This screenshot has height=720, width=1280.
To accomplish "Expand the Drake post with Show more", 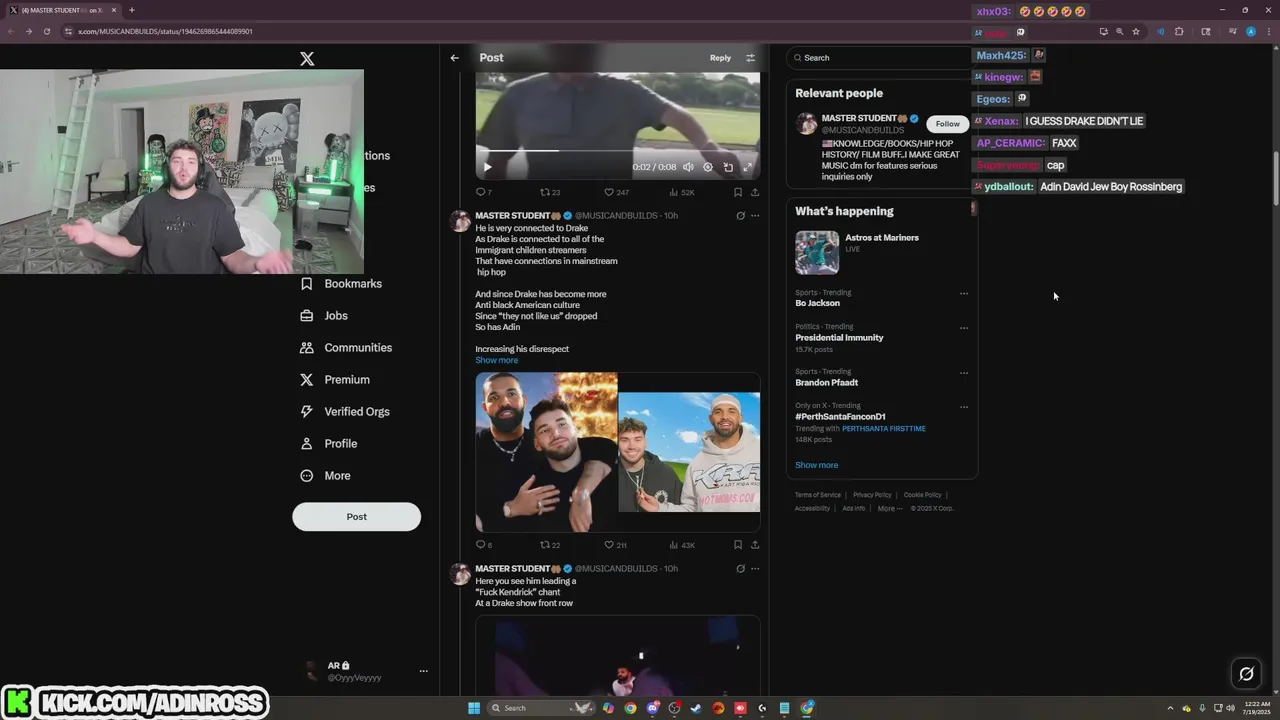I will pos(496,360).
